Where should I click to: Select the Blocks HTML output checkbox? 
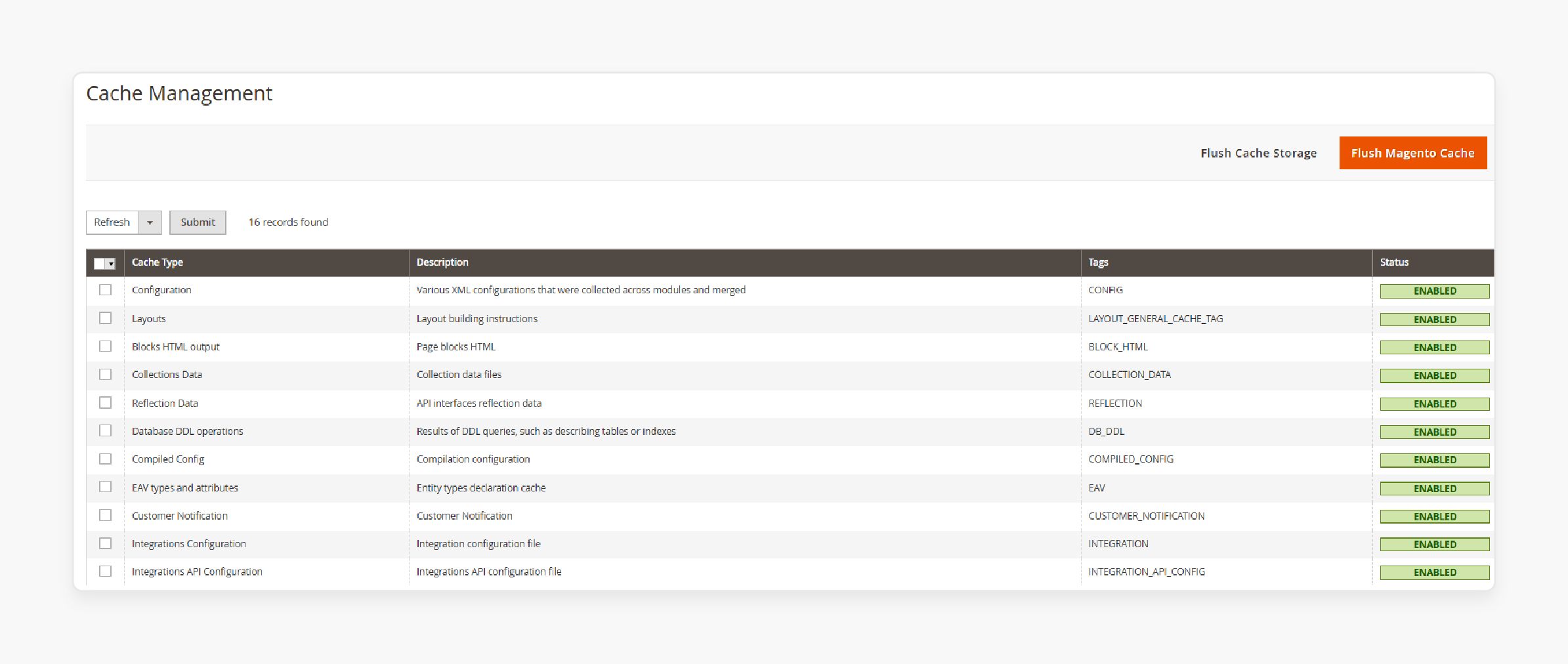(x=105, y=346)
